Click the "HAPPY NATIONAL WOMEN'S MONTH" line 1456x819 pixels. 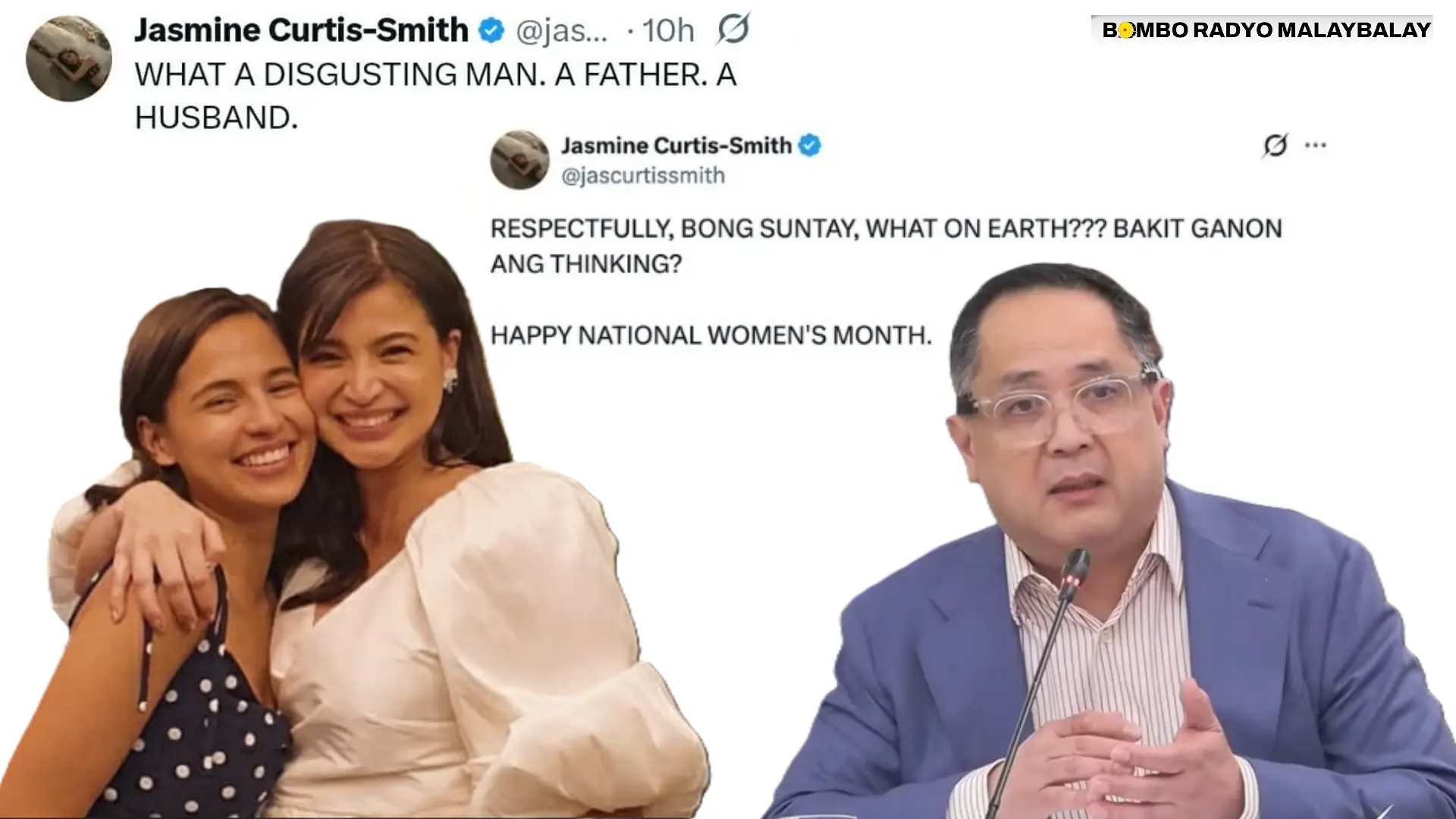tap(711, 335)
